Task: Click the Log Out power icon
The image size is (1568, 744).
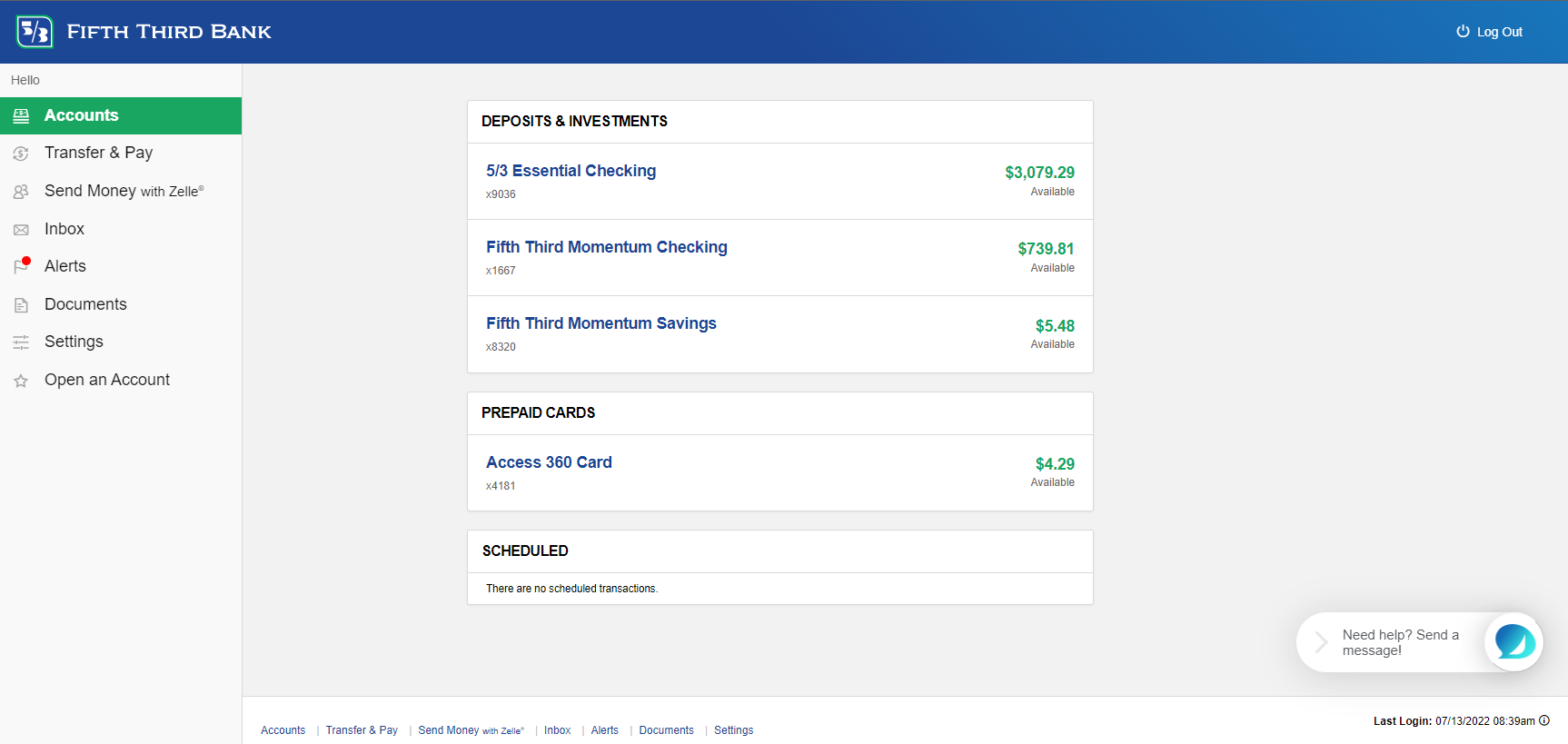Action: pos(1463,31)
